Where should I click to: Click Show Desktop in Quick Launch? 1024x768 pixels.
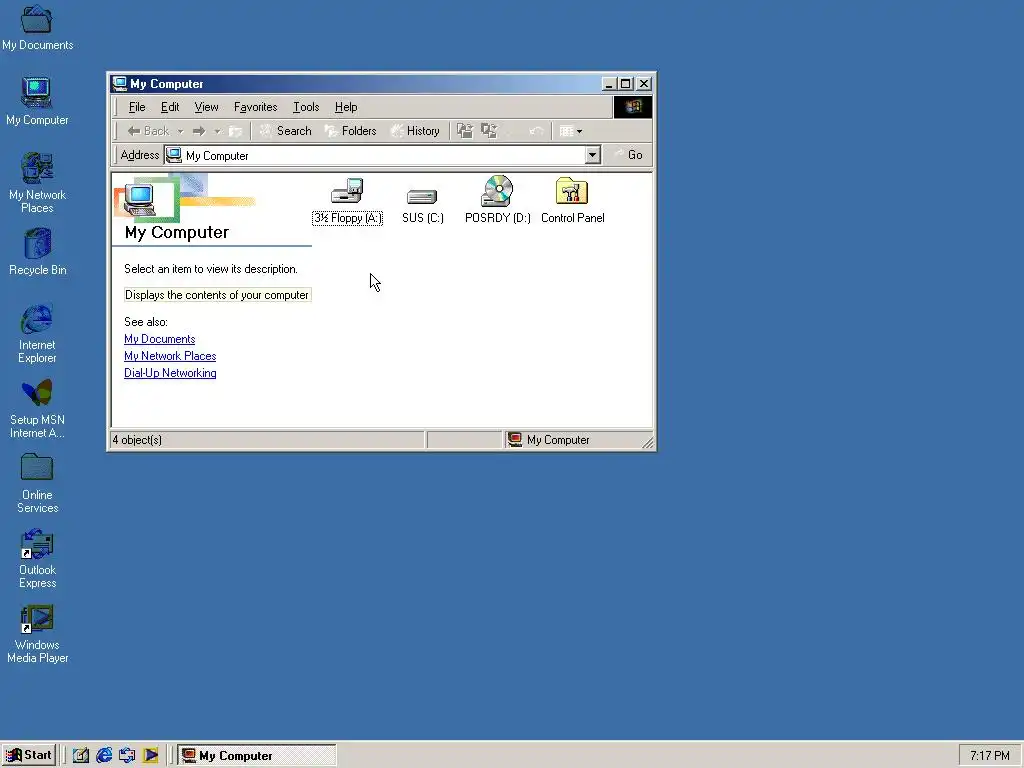pos(81,756)
